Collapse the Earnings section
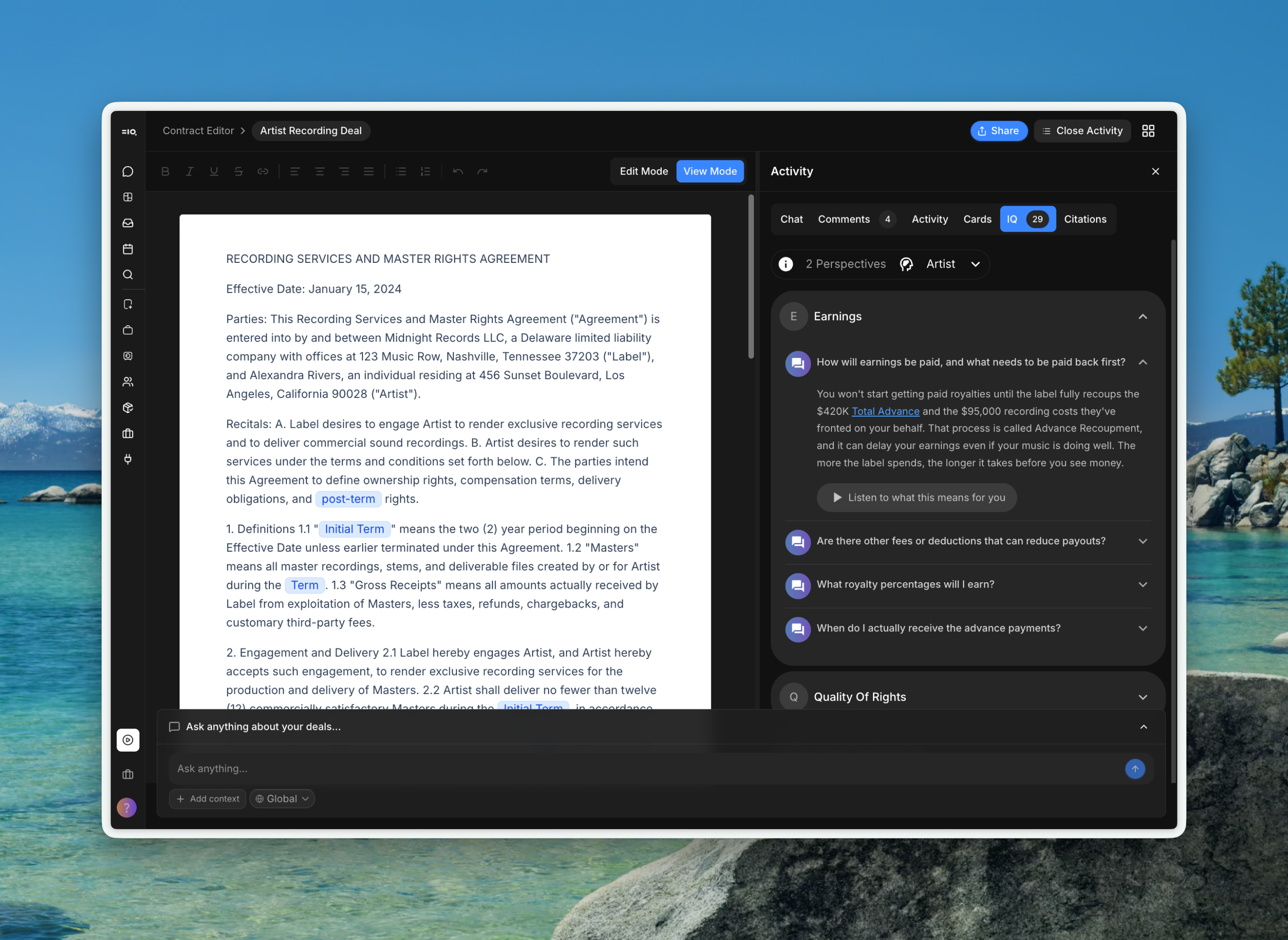Image resolution: width=1288 pixels, height=940 pixels. 1142,316
